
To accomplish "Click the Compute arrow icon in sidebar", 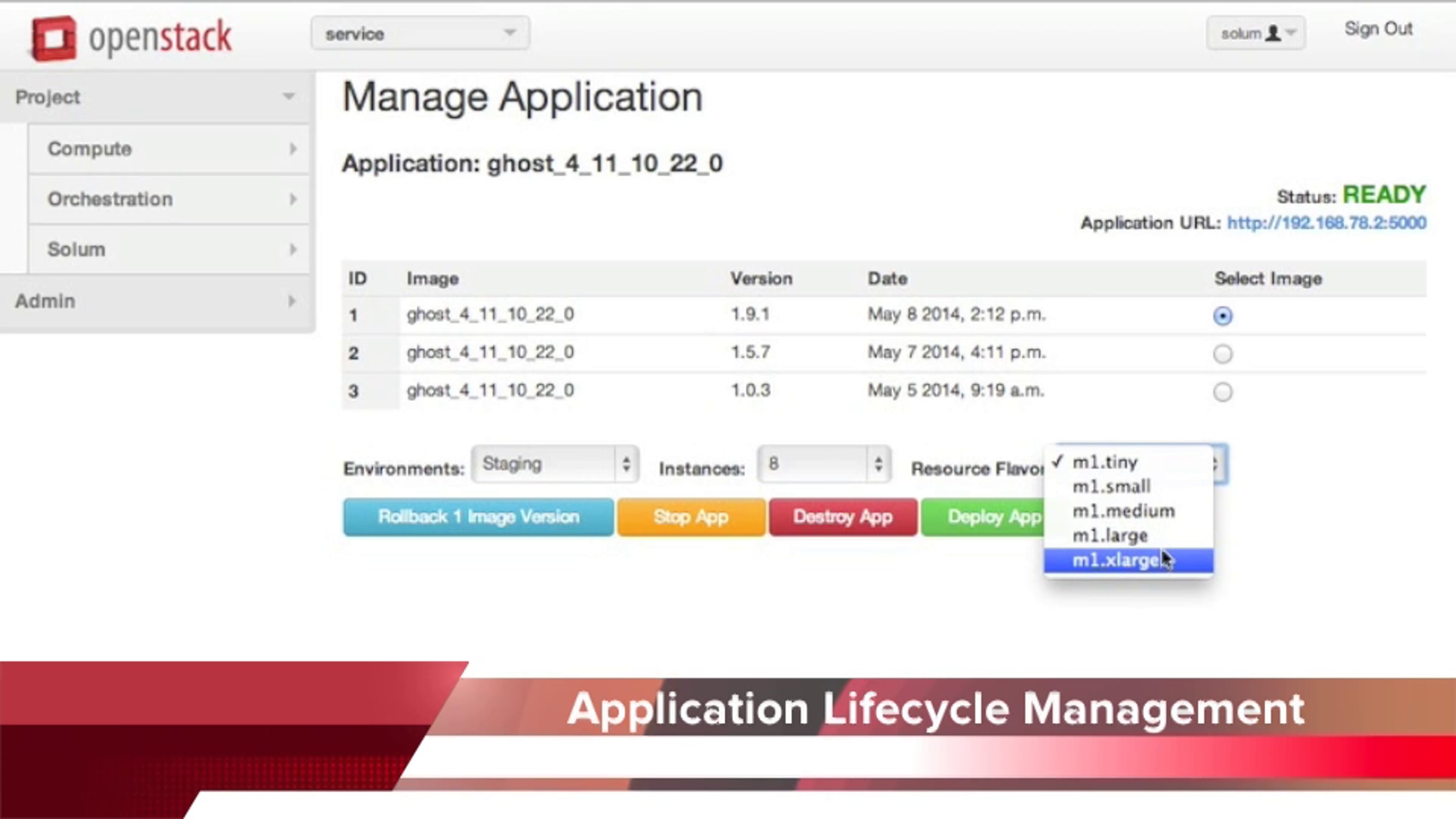I will [x=293, y=149].
